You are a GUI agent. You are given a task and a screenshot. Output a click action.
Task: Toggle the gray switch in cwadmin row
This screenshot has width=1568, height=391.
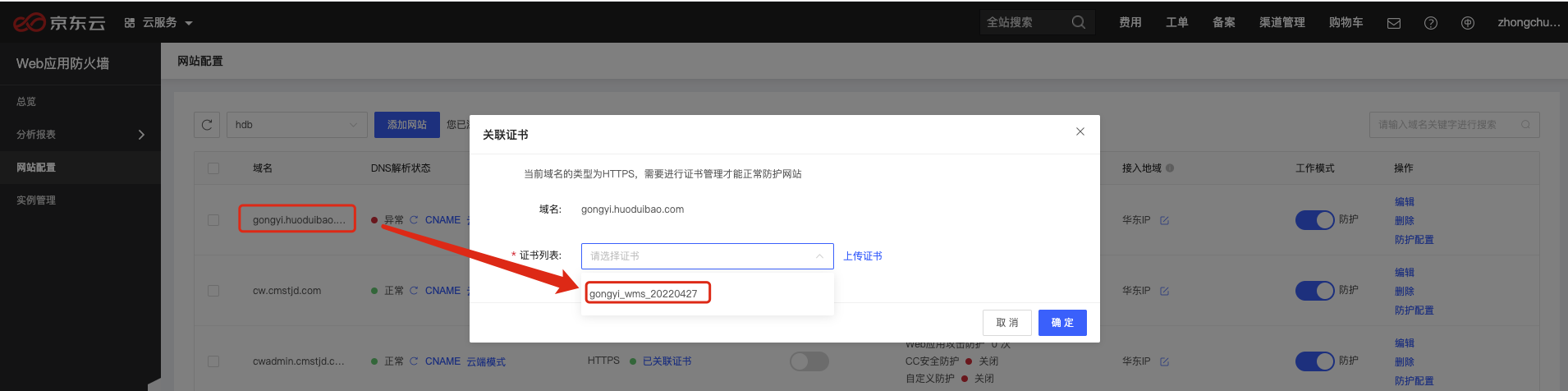point(809,361)
